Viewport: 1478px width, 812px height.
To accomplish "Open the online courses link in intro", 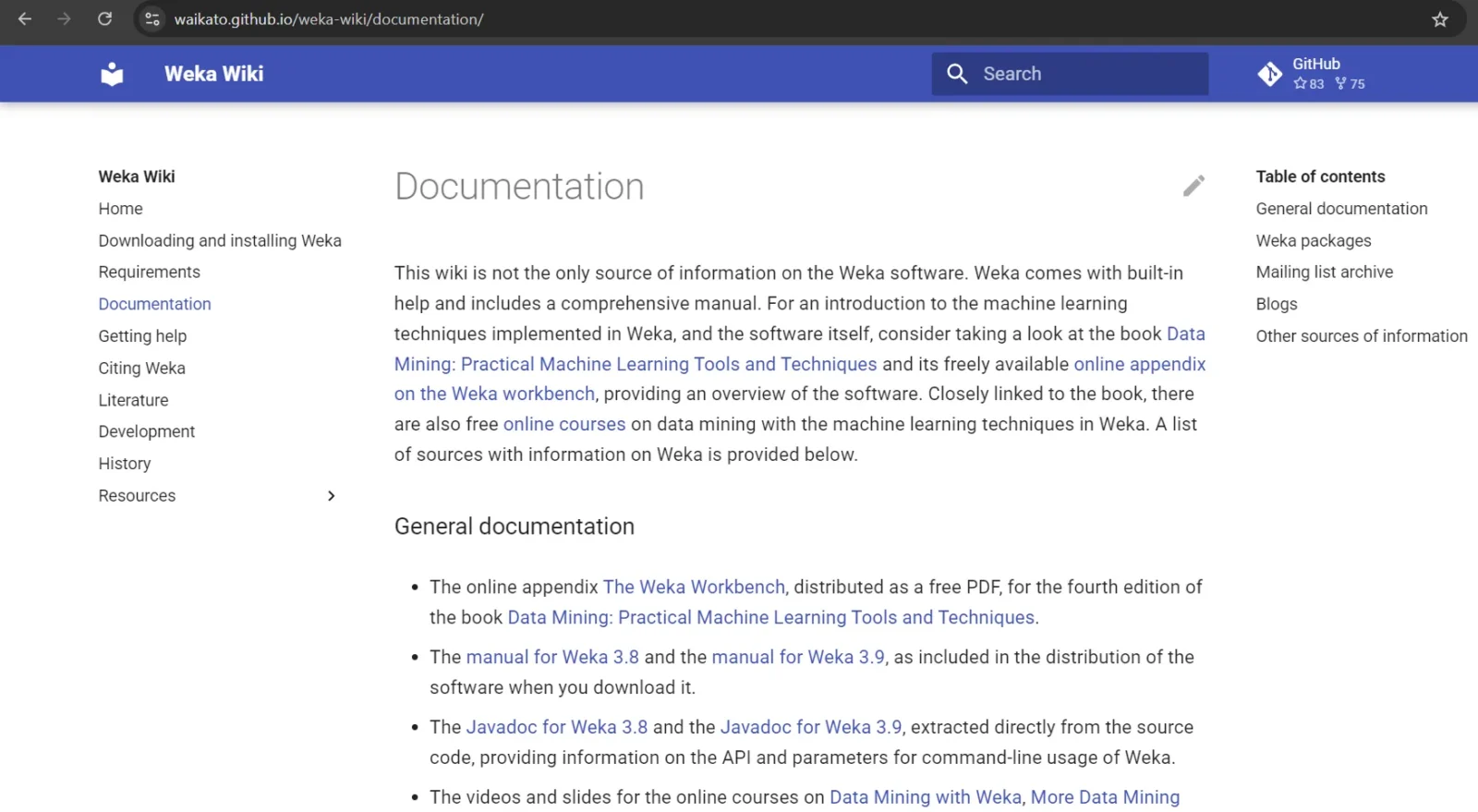I will (x=564, y=424).
